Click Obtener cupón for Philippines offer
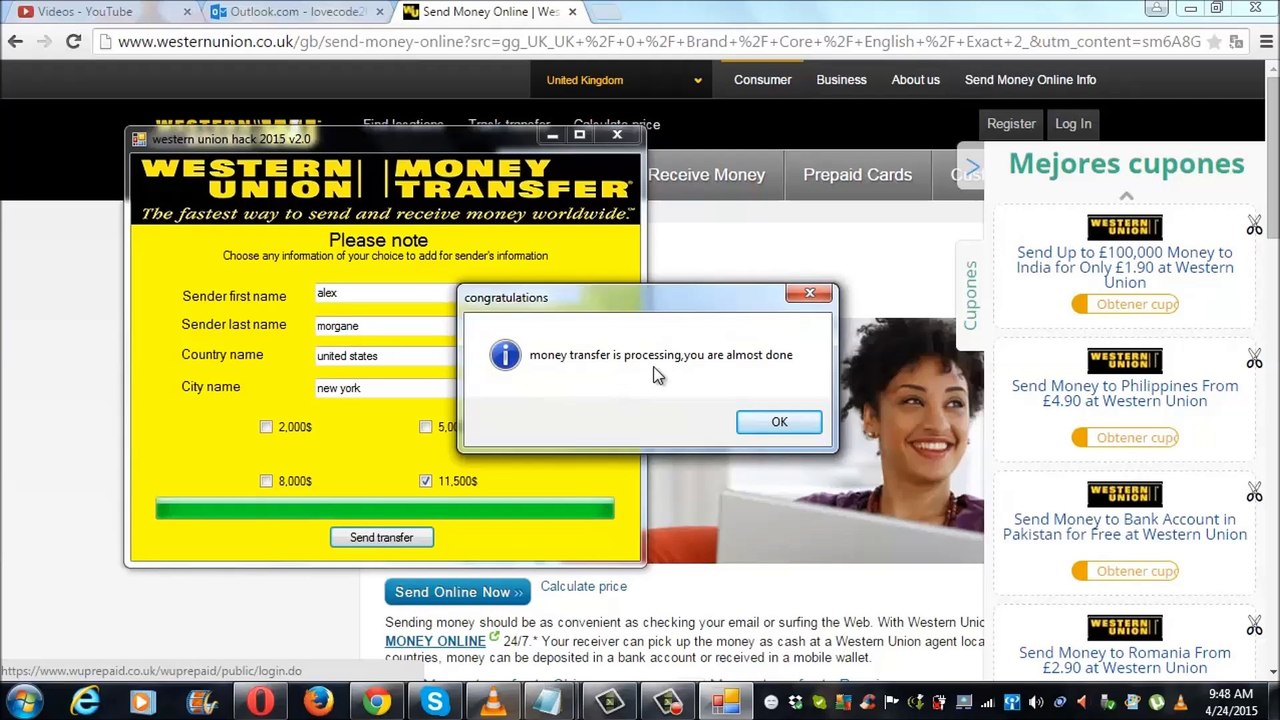This screenshot has height=720, width=1280. tap(1125, 437)
